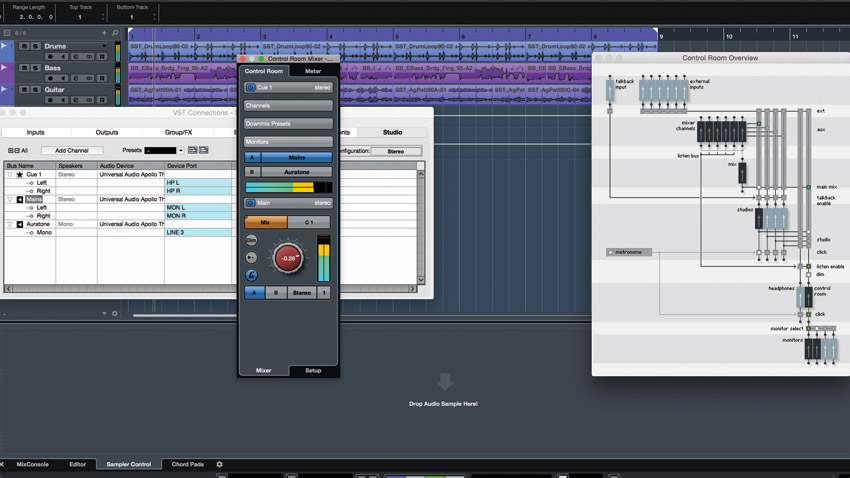Collapse the Auratone bus row

(x=10, y=224)
